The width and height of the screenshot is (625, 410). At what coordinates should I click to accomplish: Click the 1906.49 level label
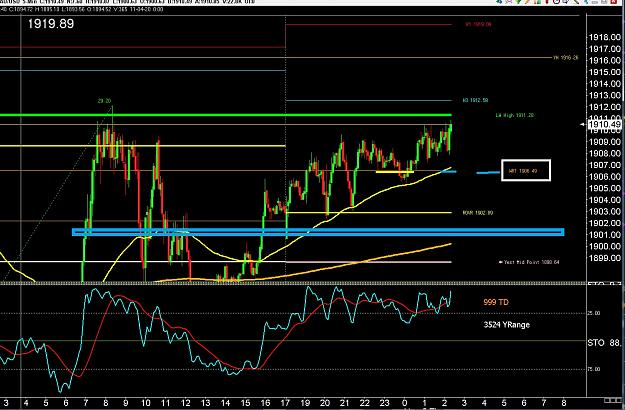523,171
